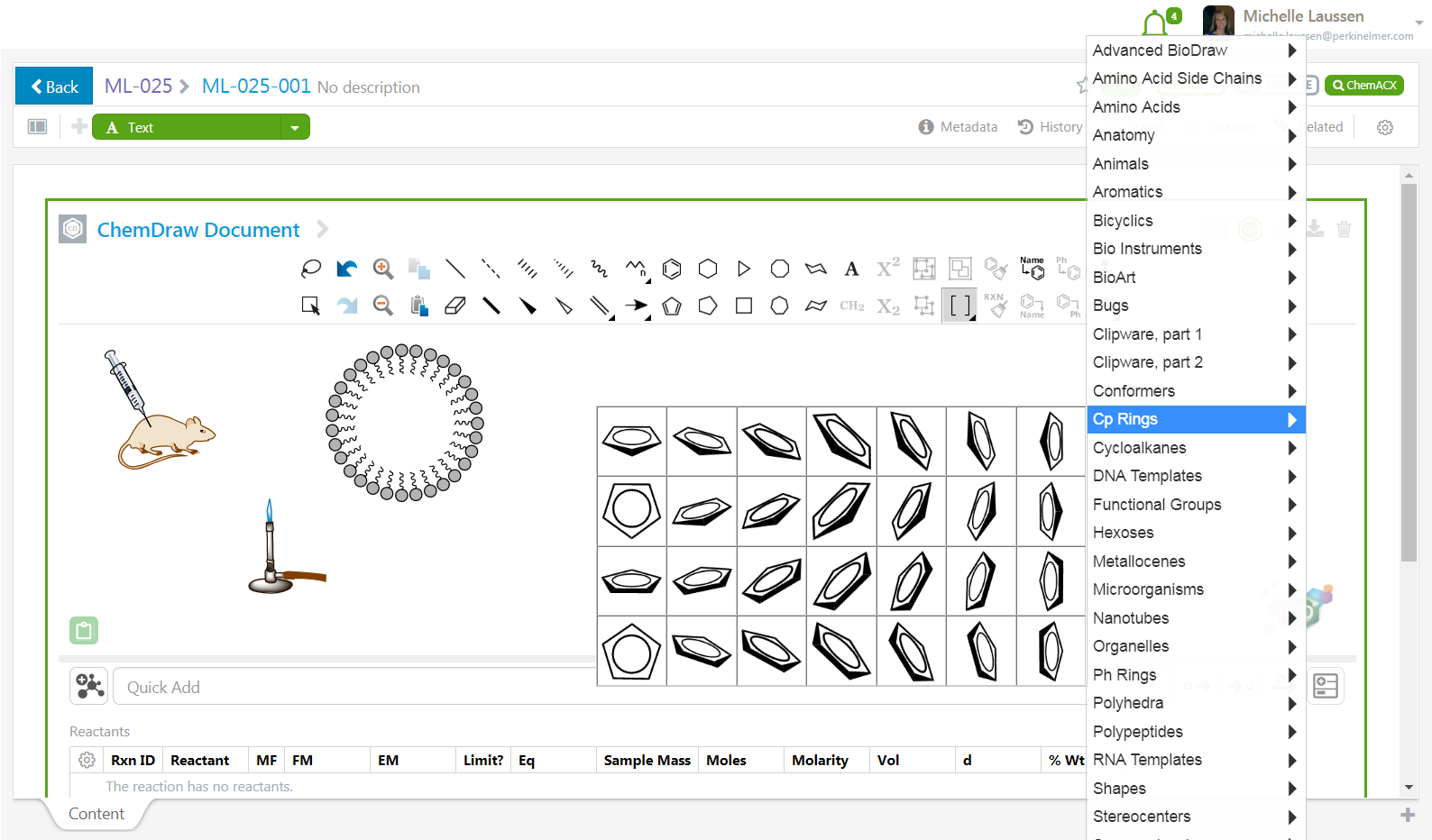Pick the Cyclopentadiene ring tool
The image size is (1432, 840).
tap(672, 306)
